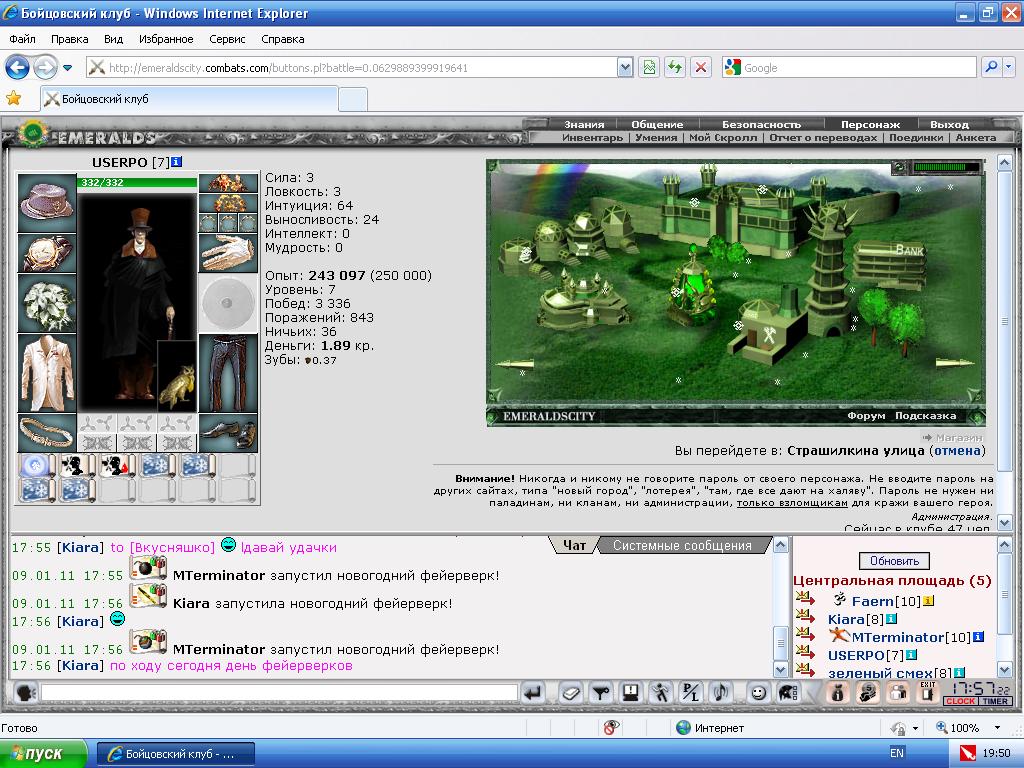Click the floppy disk save icon in the chat toolbar
Image resolution: width=1024 pixels, height=768 pixels.
(x=631, y=692)
